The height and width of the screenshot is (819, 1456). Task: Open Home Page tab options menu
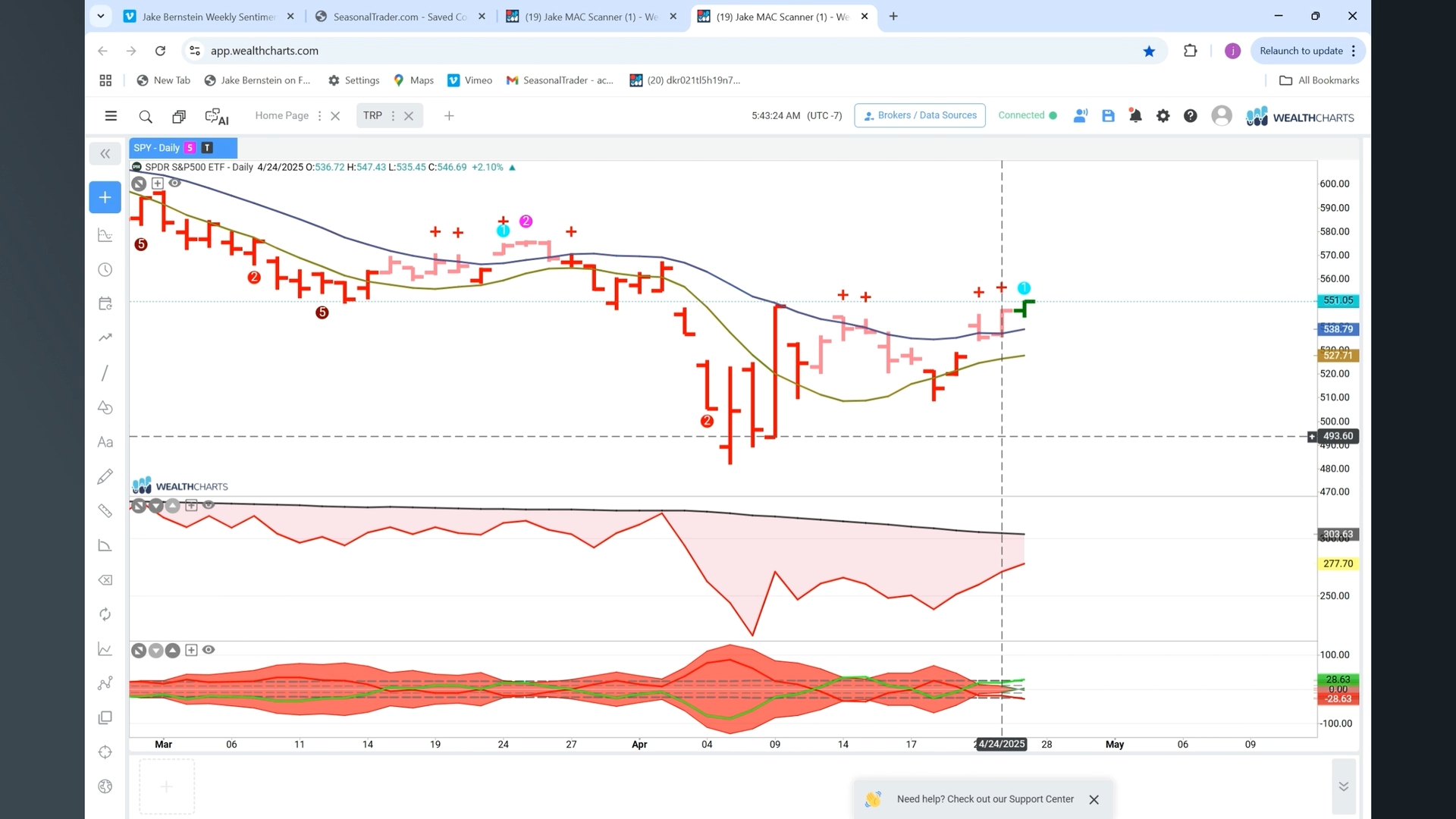(x=319, y=116)
